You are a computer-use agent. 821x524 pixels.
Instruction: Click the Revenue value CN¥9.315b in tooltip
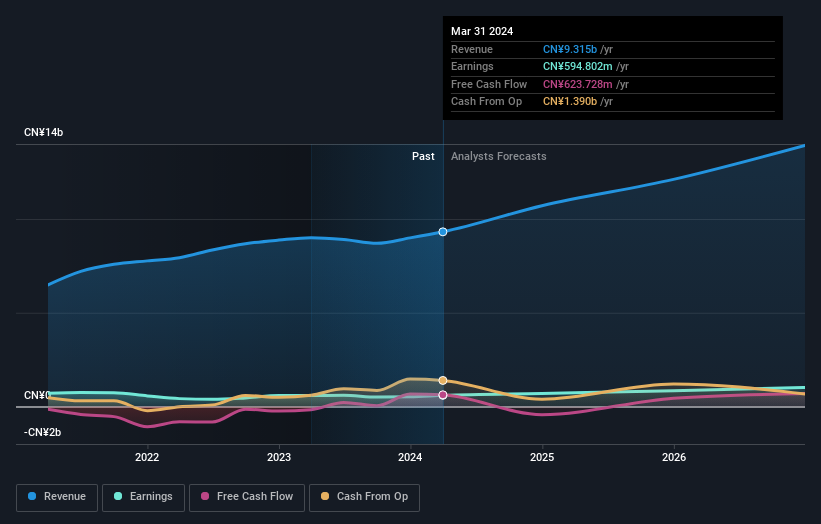pyautogui.click(x=570, y=49)
